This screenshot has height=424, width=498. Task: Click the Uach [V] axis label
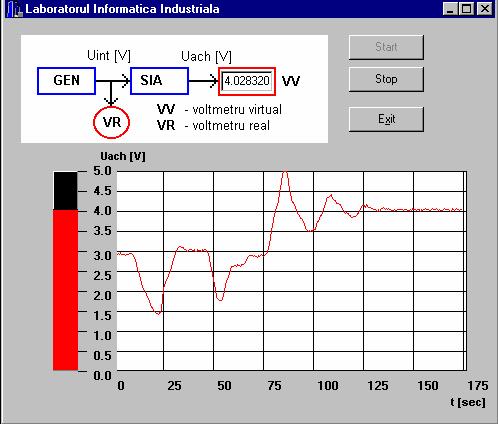pos(123,156)
